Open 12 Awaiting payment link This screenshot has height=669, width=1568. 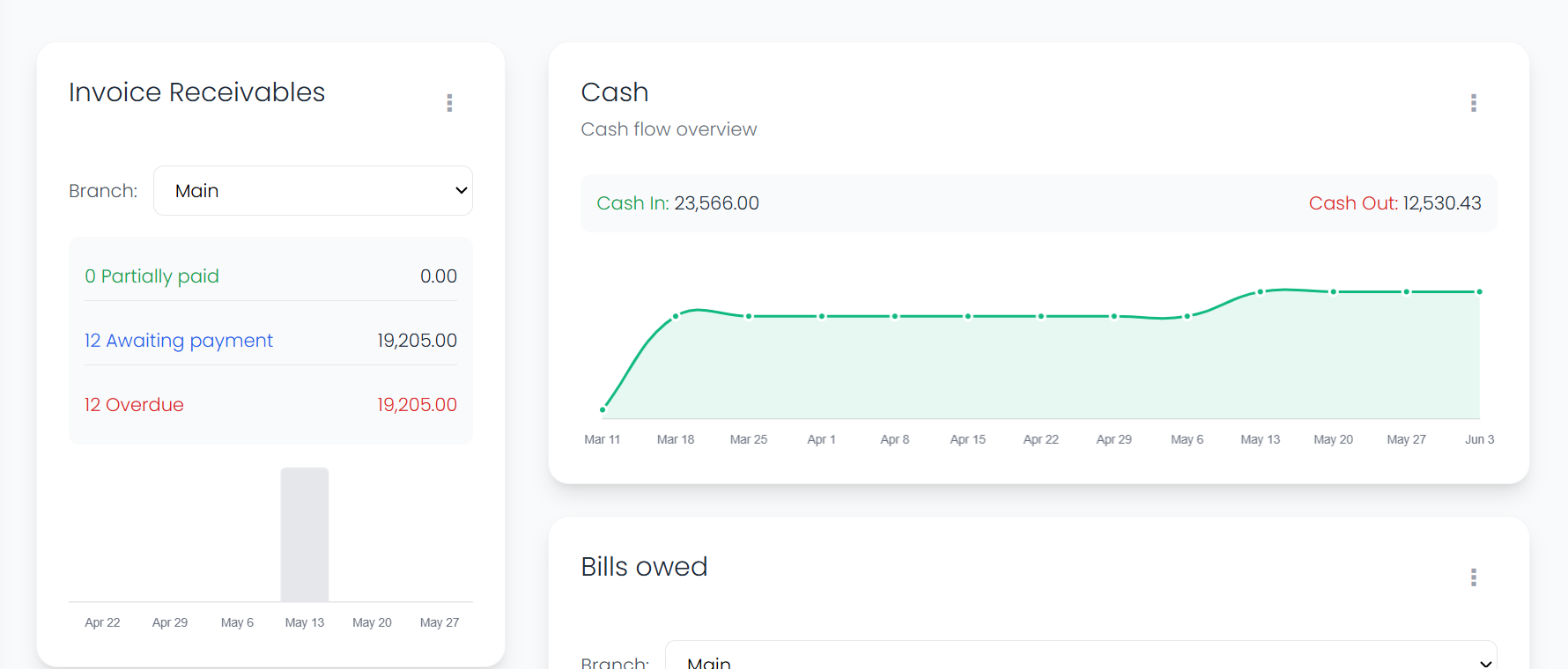point(179,341)
